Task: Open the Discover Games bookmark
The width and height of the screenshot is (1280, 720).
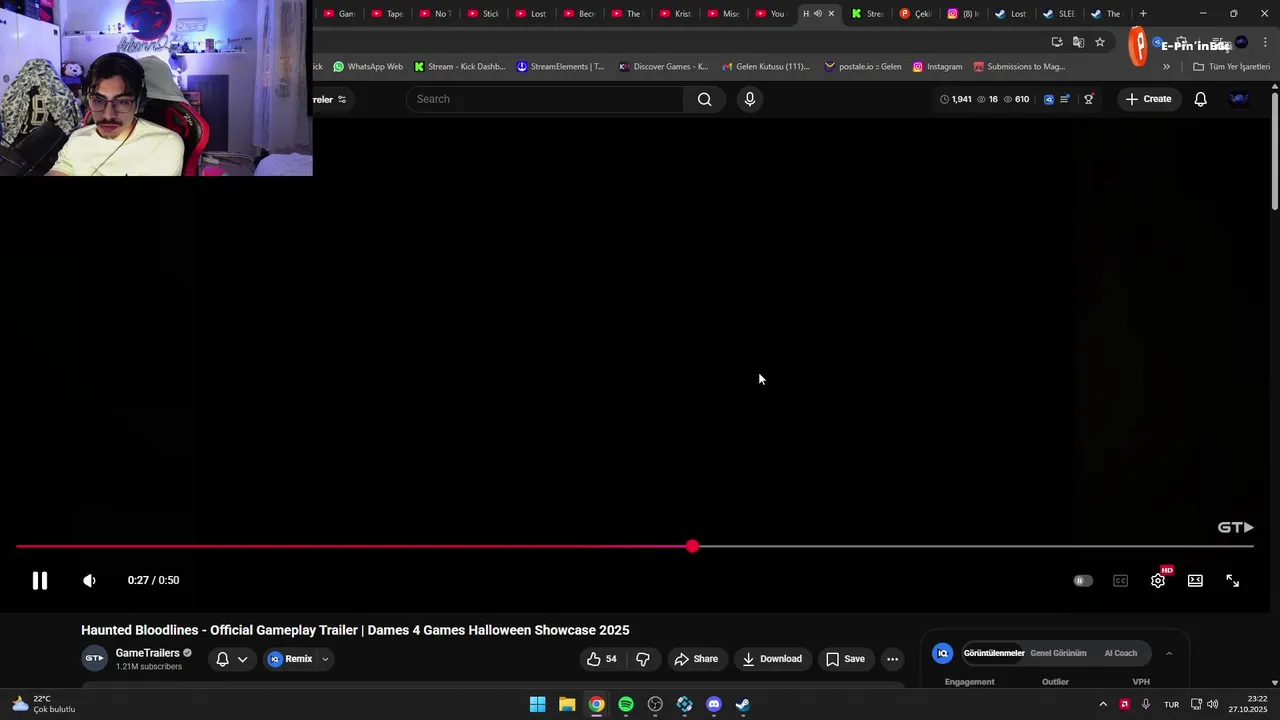Action: point(663,67)
